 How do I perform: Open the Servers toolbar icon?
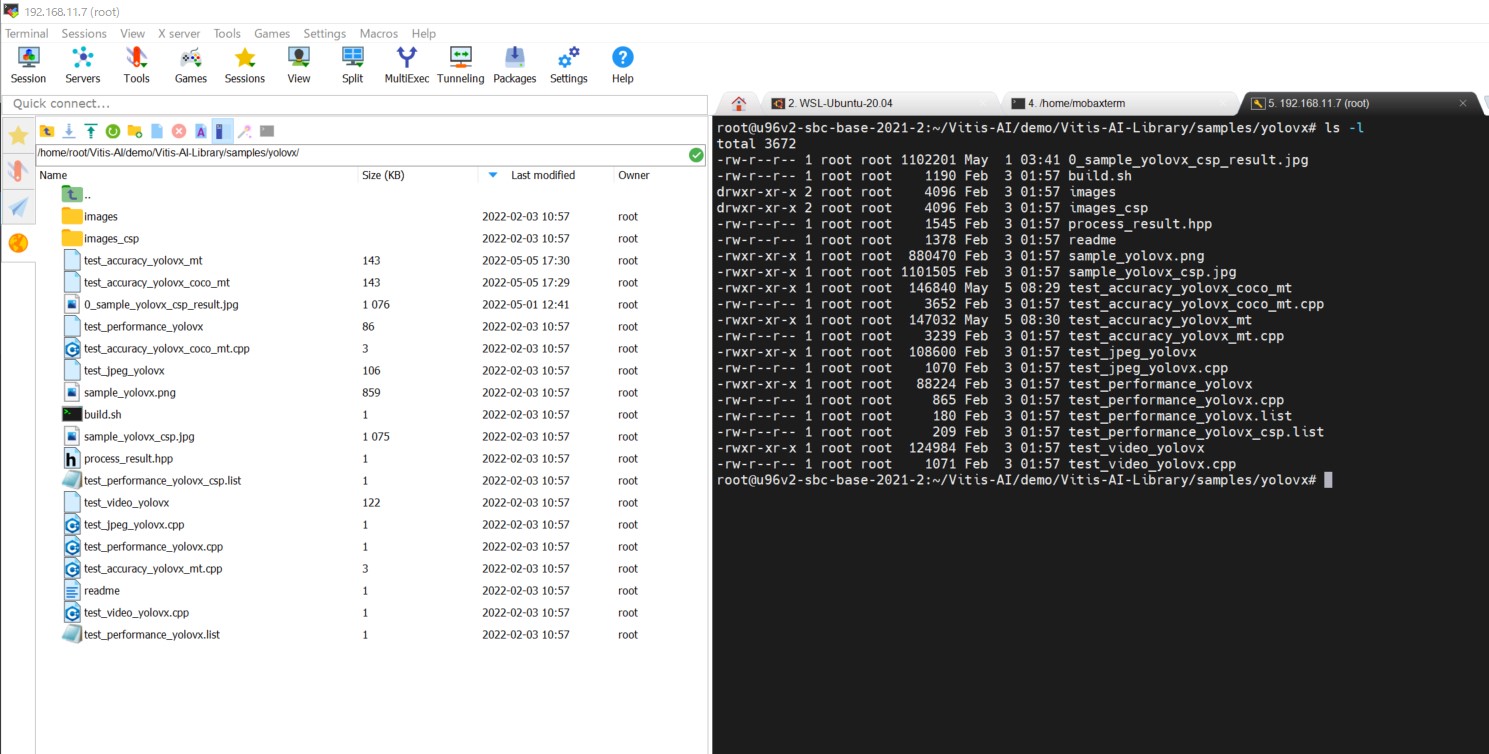[83, 64]
